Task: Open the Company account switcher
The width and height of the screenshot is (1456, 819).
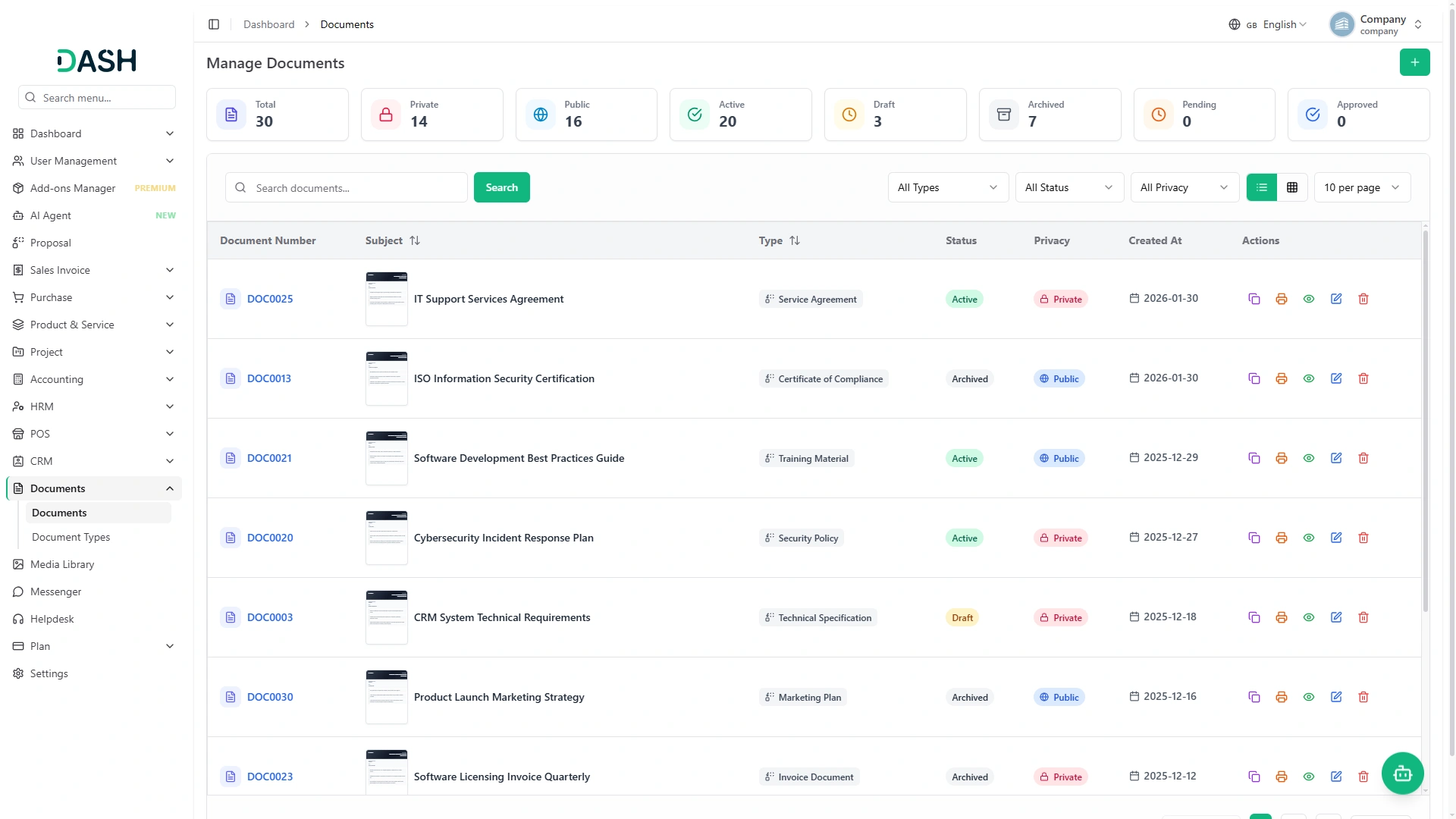Action: 1376,24
